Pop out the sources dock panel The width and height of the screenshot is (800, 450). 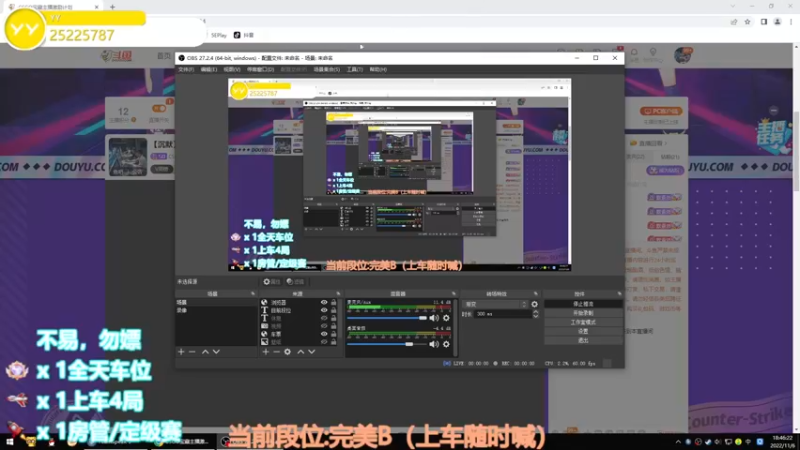[338, 294]
